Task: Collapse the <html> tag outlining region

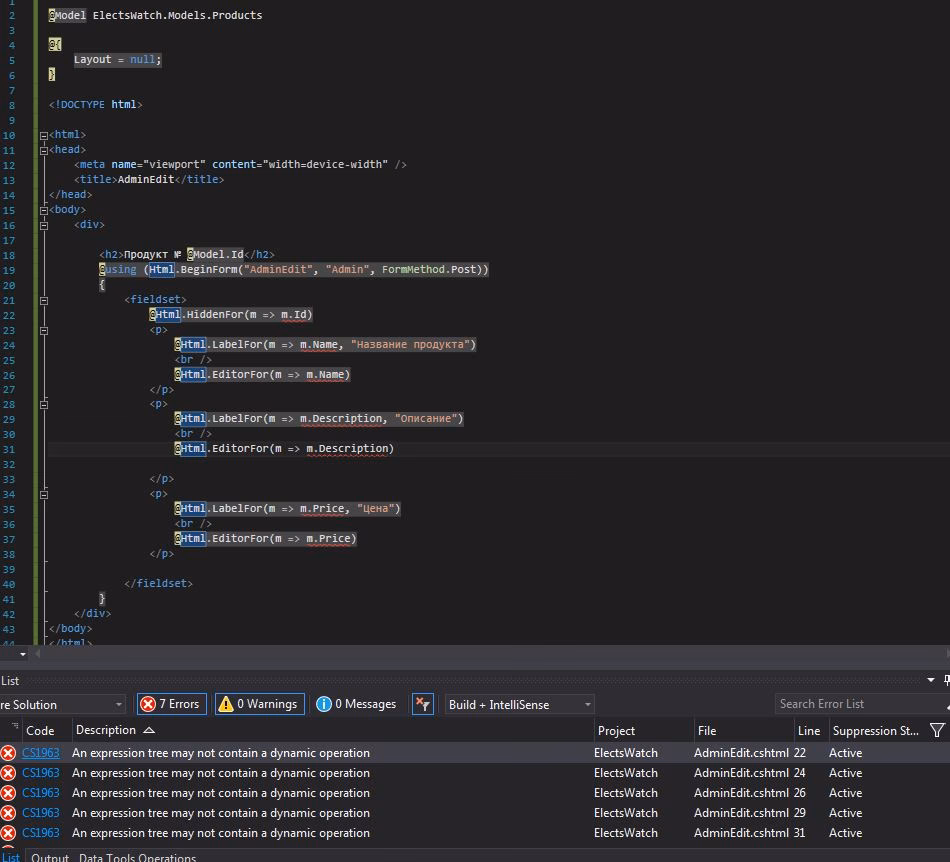Action: (44, 135)
